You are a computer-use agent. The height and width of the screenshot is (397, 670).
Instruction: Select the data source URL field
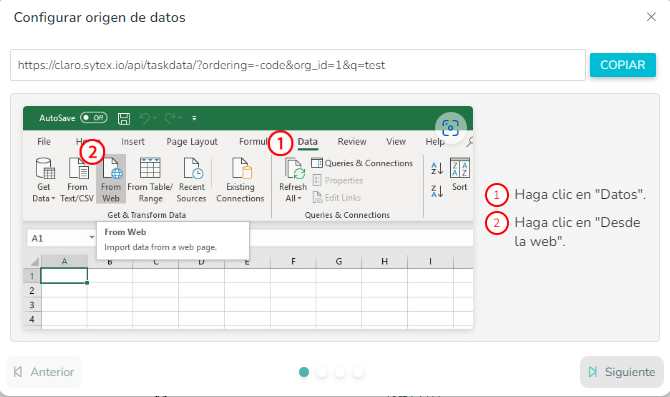click(x=298, y=65)
